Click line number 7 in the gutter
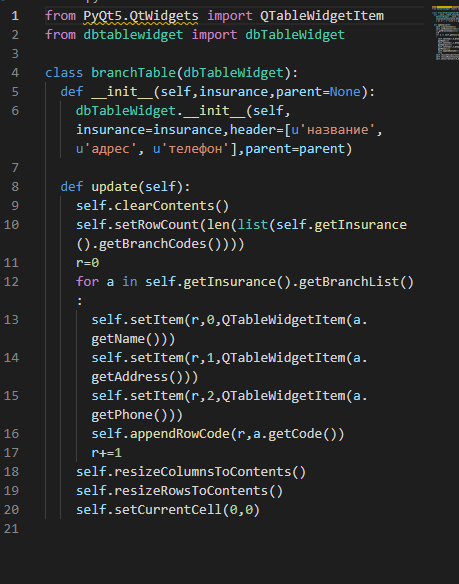The width and height of the screenshot is (459, 584). 15,168
